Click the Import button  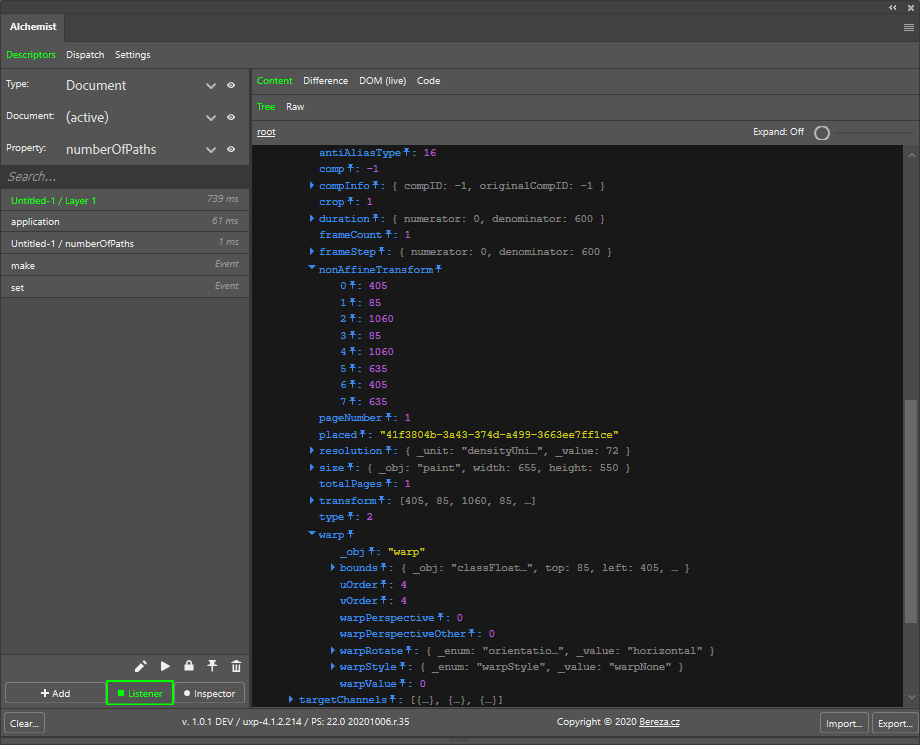(844, 723)
